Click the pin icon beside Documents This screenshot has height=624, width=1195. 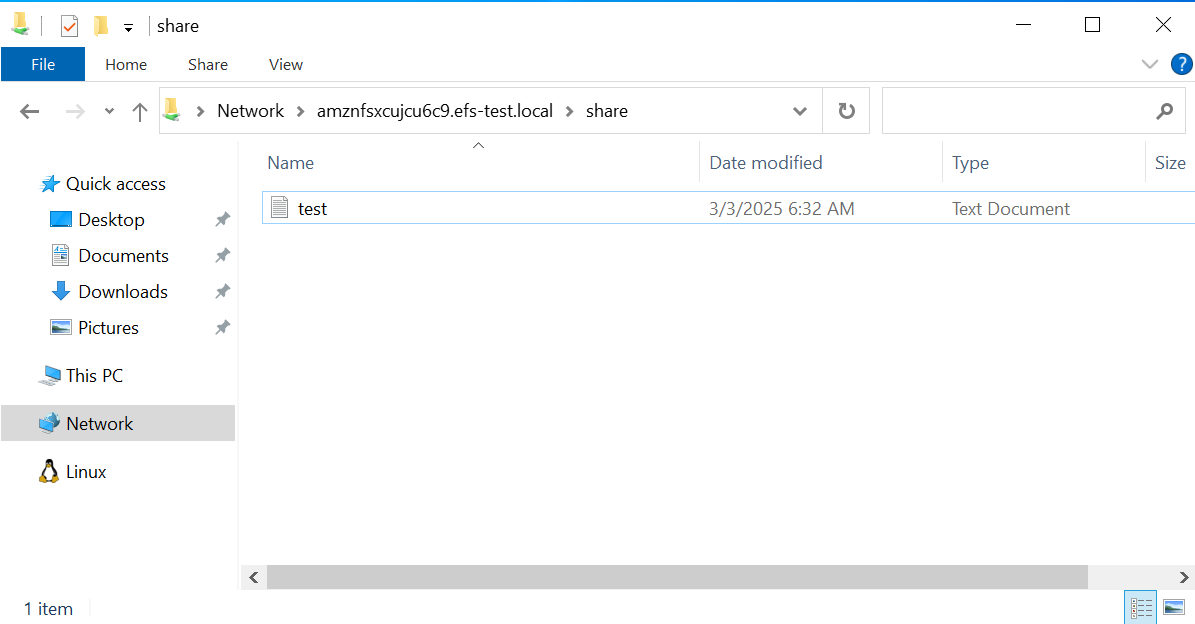(x=222, y=255)
